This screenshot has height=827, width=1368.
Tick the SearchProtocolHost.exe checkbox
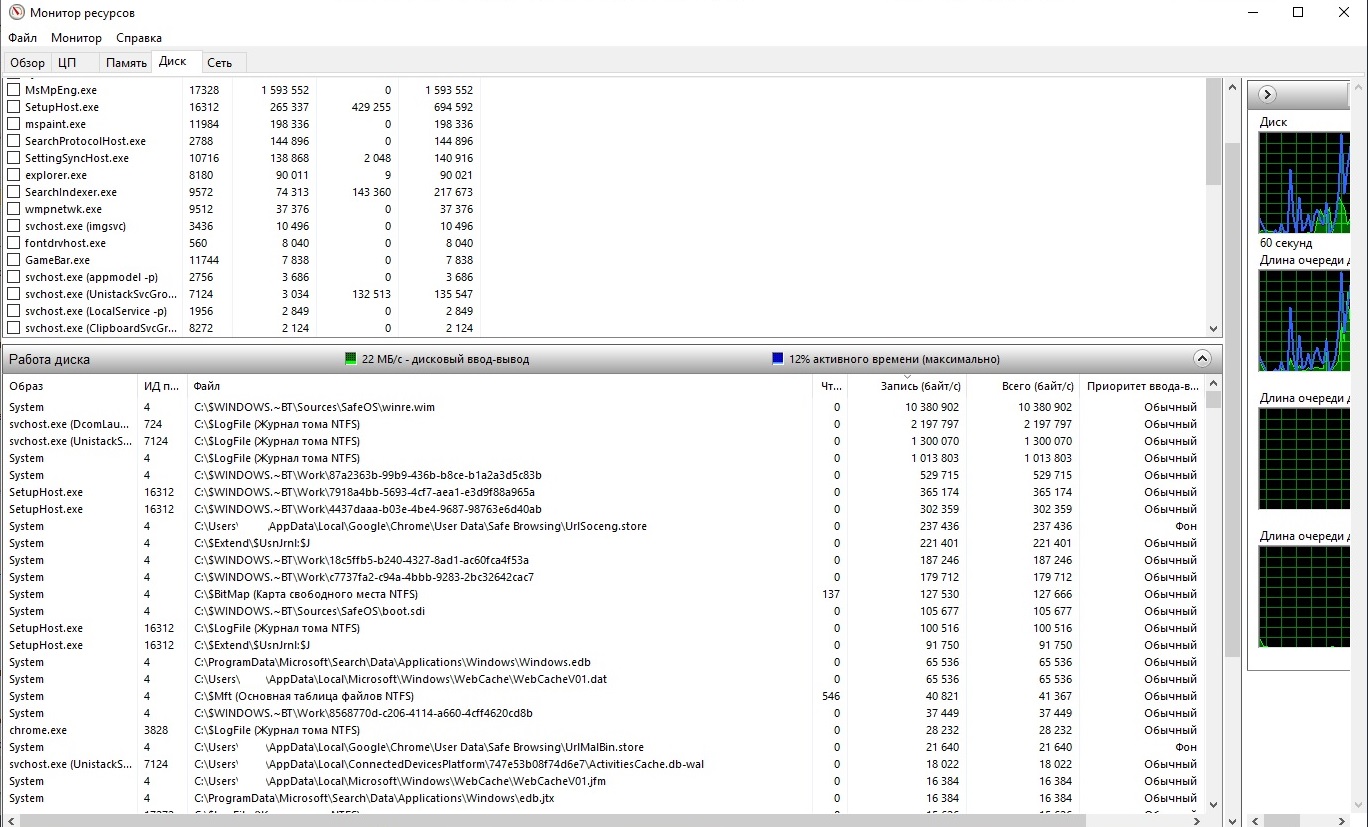(14, 141)
